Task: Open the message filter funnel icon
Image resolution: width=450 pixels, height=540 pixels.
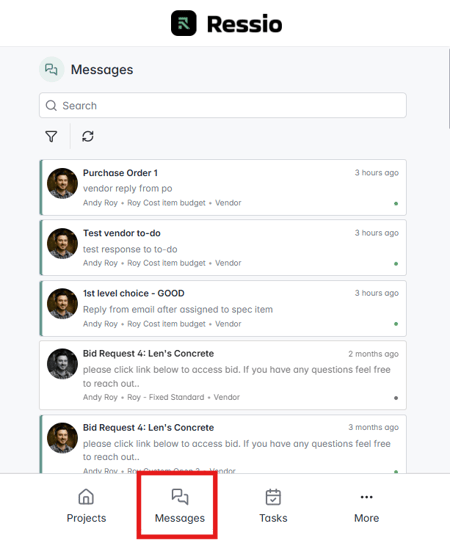Action: coord(51,136)
